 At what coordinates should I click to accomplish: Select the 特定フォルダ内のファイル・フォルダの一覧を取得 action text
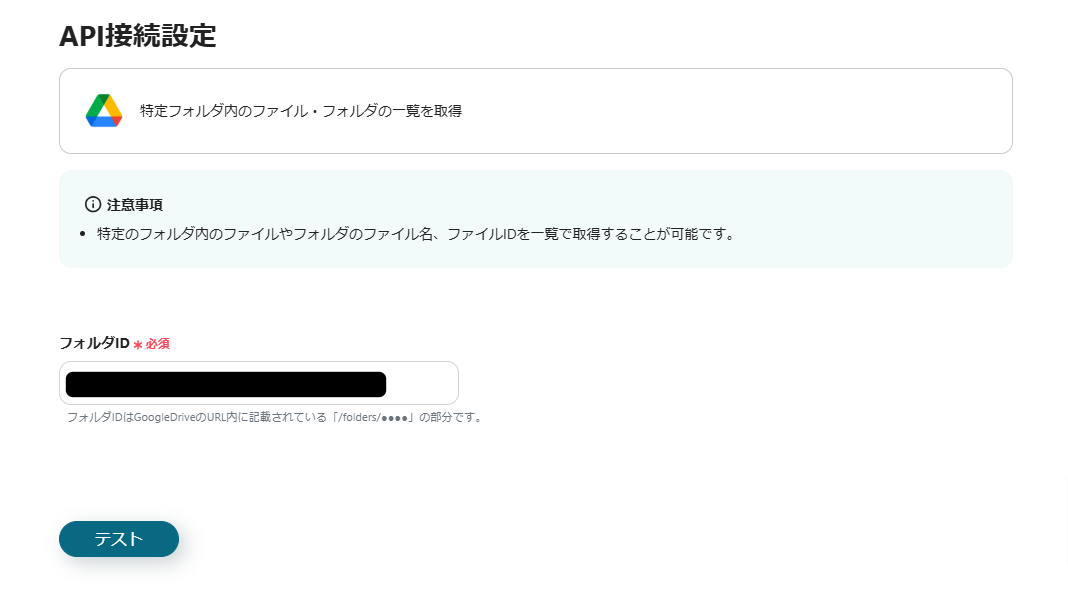(x=300, y=111)
